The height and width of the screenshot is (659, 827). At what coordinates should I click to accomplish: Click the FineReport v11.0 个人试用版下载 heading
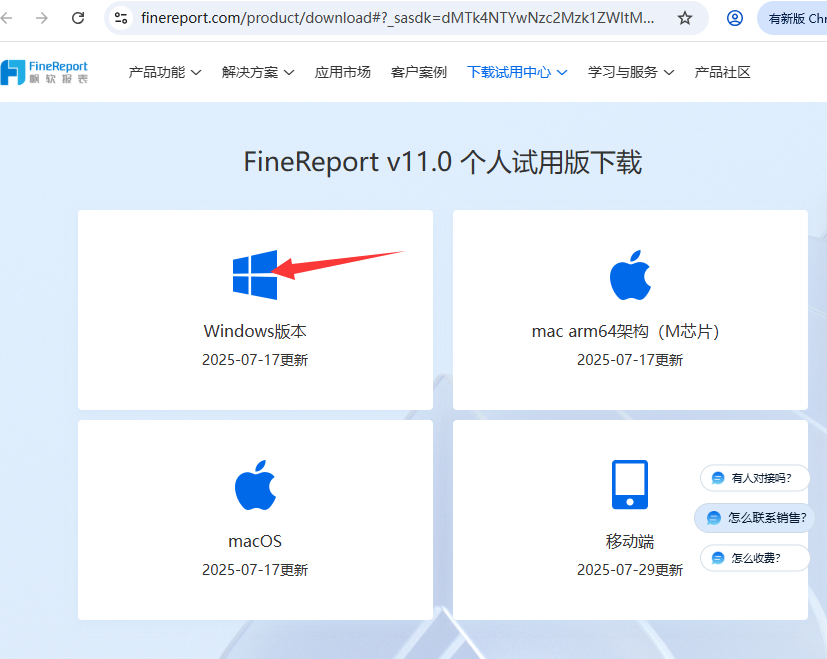pos(443,162)
